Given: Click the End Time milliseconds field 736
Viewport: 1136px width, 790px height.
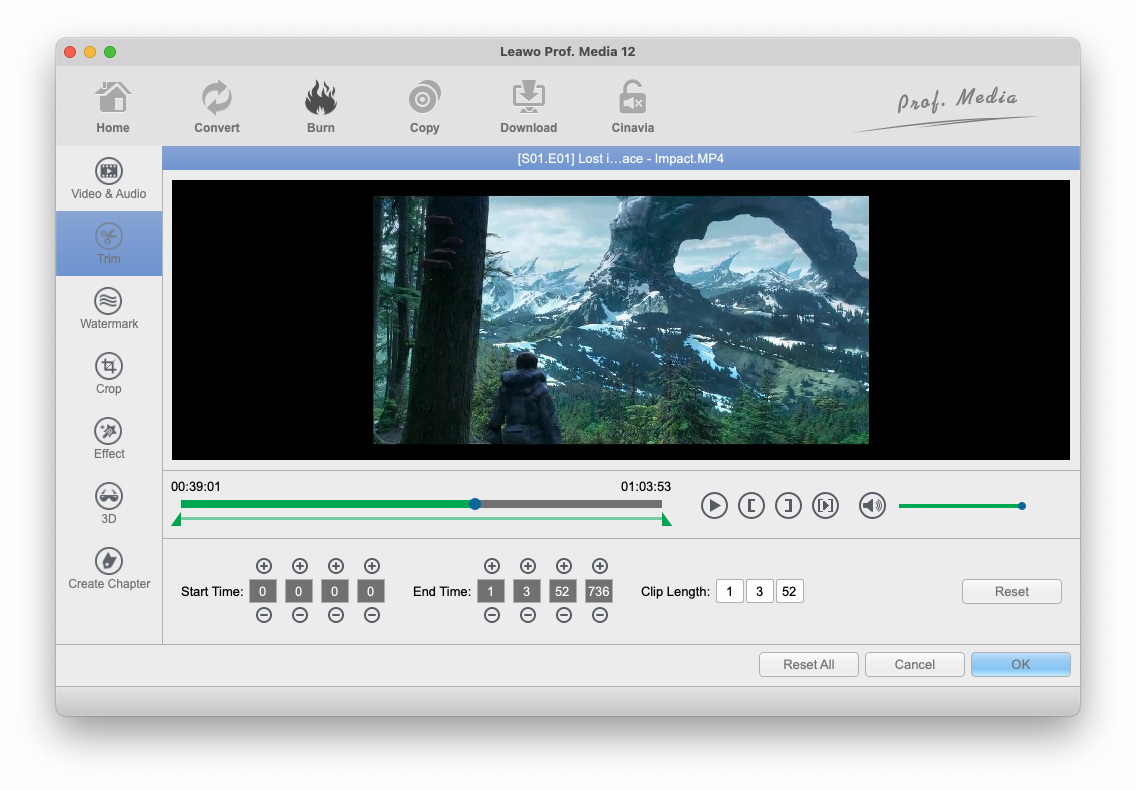Looking at the screenshot, I should point(598,591).
